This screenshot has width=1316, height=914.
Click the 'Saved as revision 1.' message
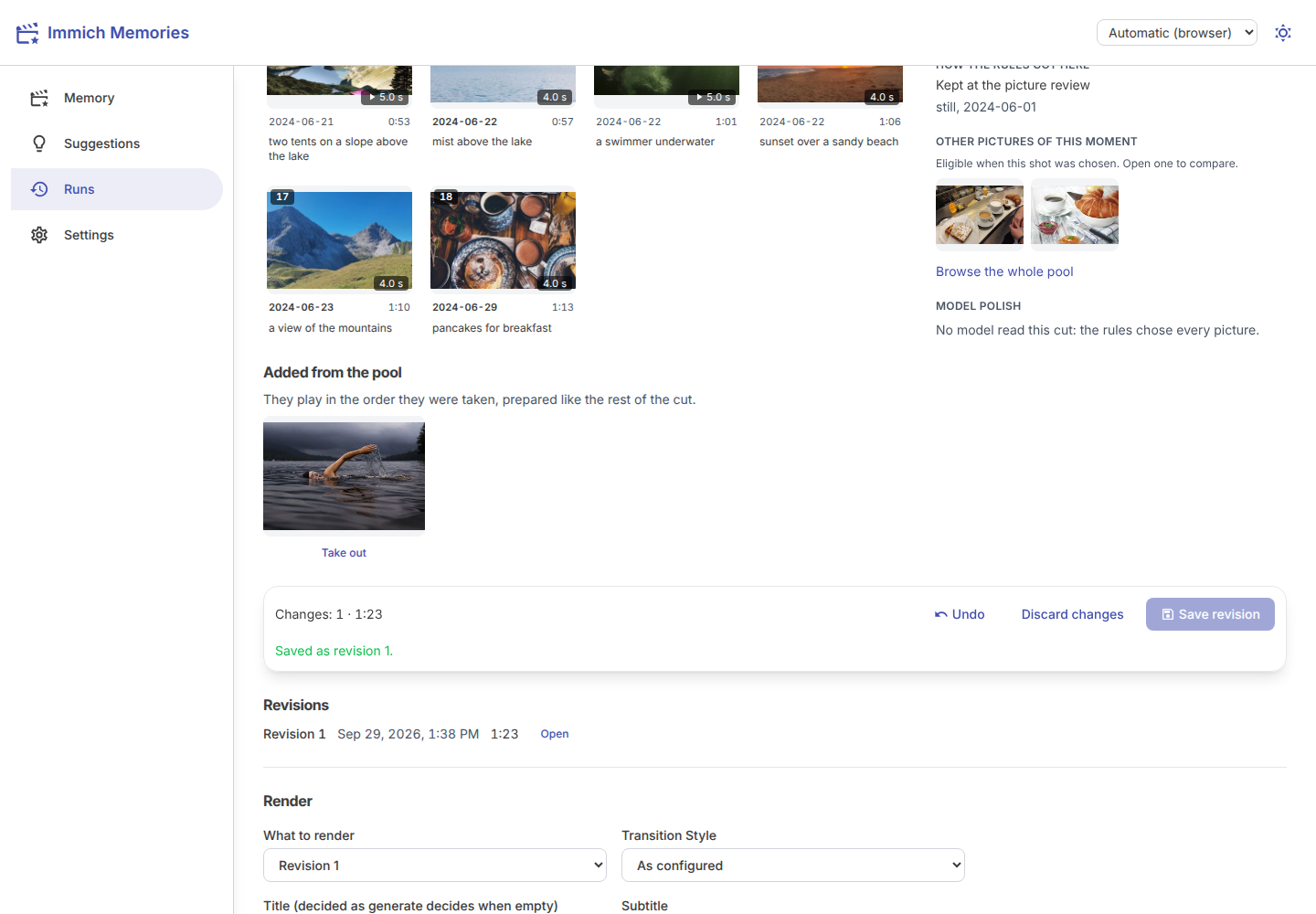click(x=334, y=651)
